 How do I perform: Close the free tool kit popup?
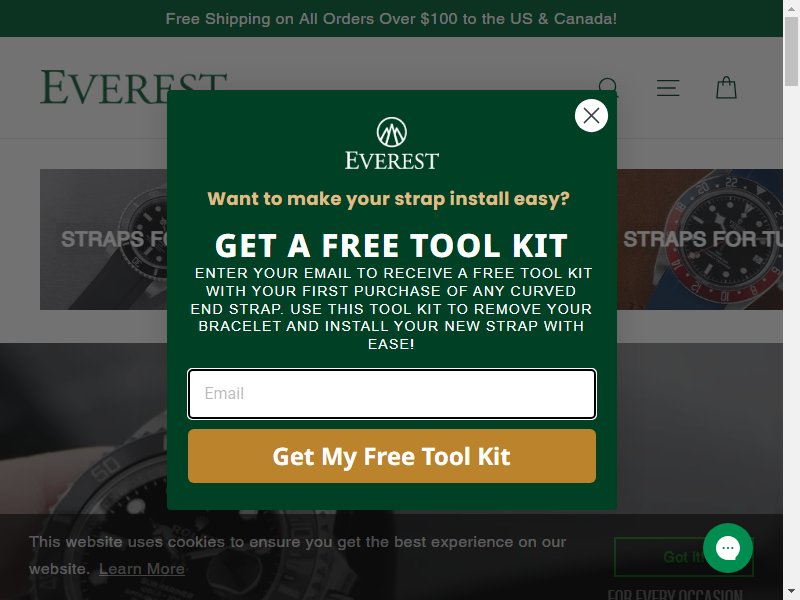tap(591, 115)
